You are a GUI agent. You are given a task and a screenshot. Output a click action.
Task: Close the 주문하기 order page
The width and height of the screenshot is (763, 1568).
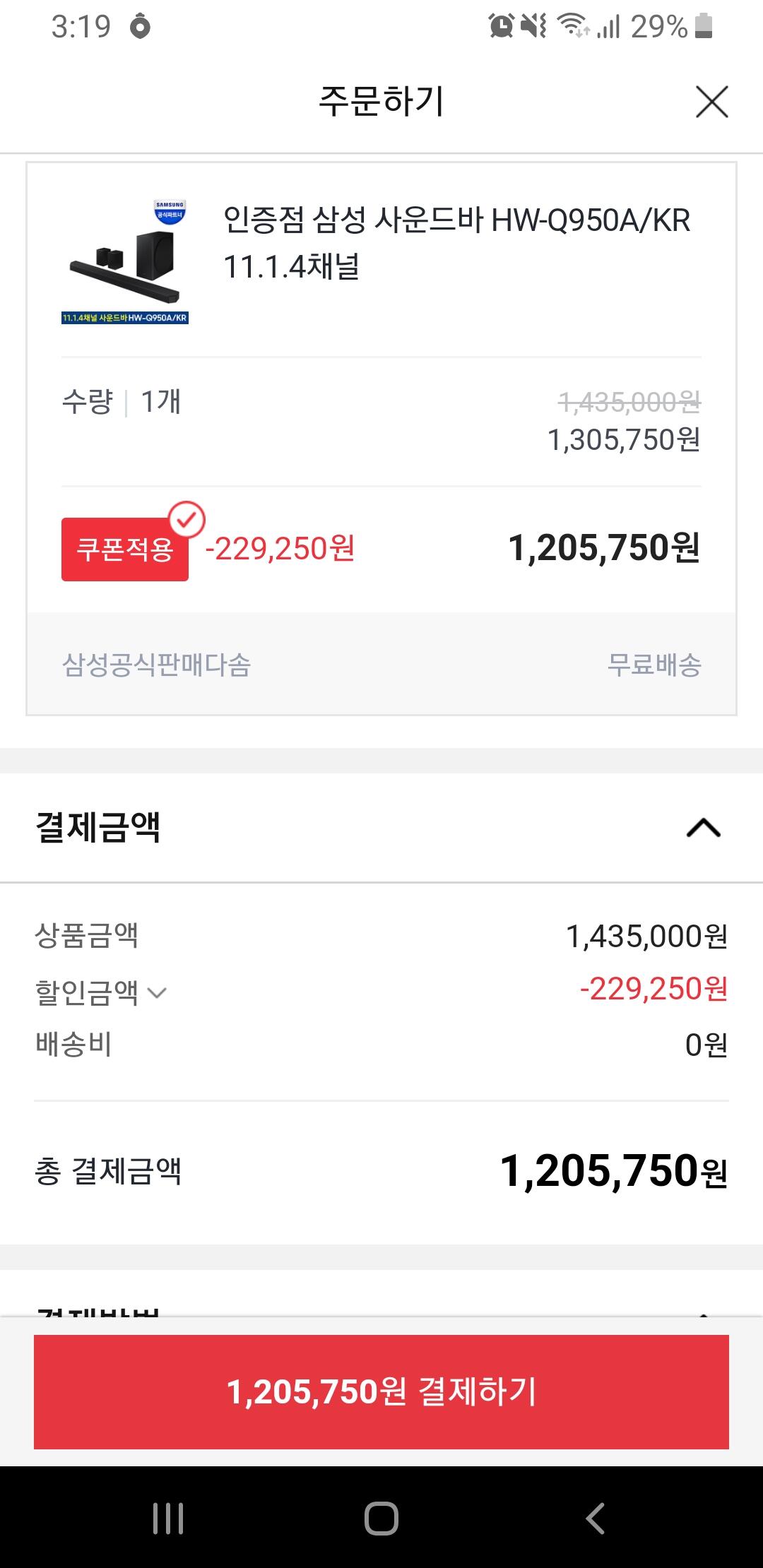pos(711,102)
